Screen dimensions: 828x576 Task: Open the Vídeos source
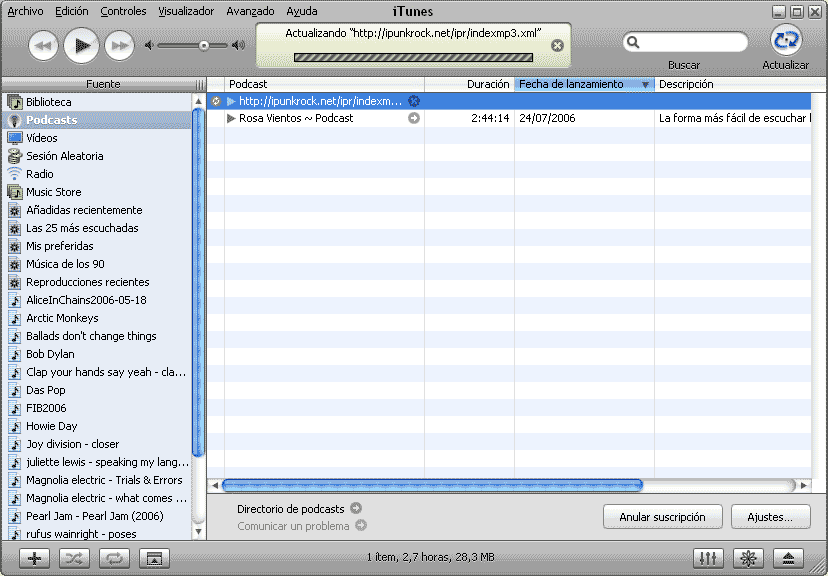98,138
